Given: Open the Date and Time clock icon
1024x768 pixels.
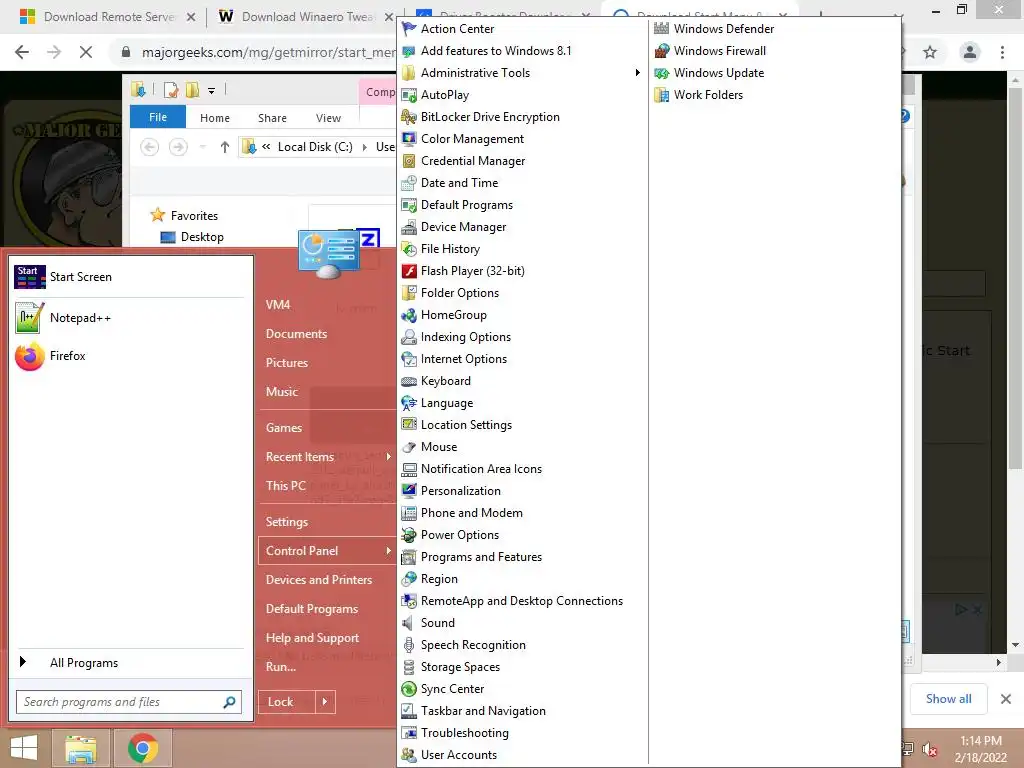Looking at the screenshot, I should click(x=409, y=183).
